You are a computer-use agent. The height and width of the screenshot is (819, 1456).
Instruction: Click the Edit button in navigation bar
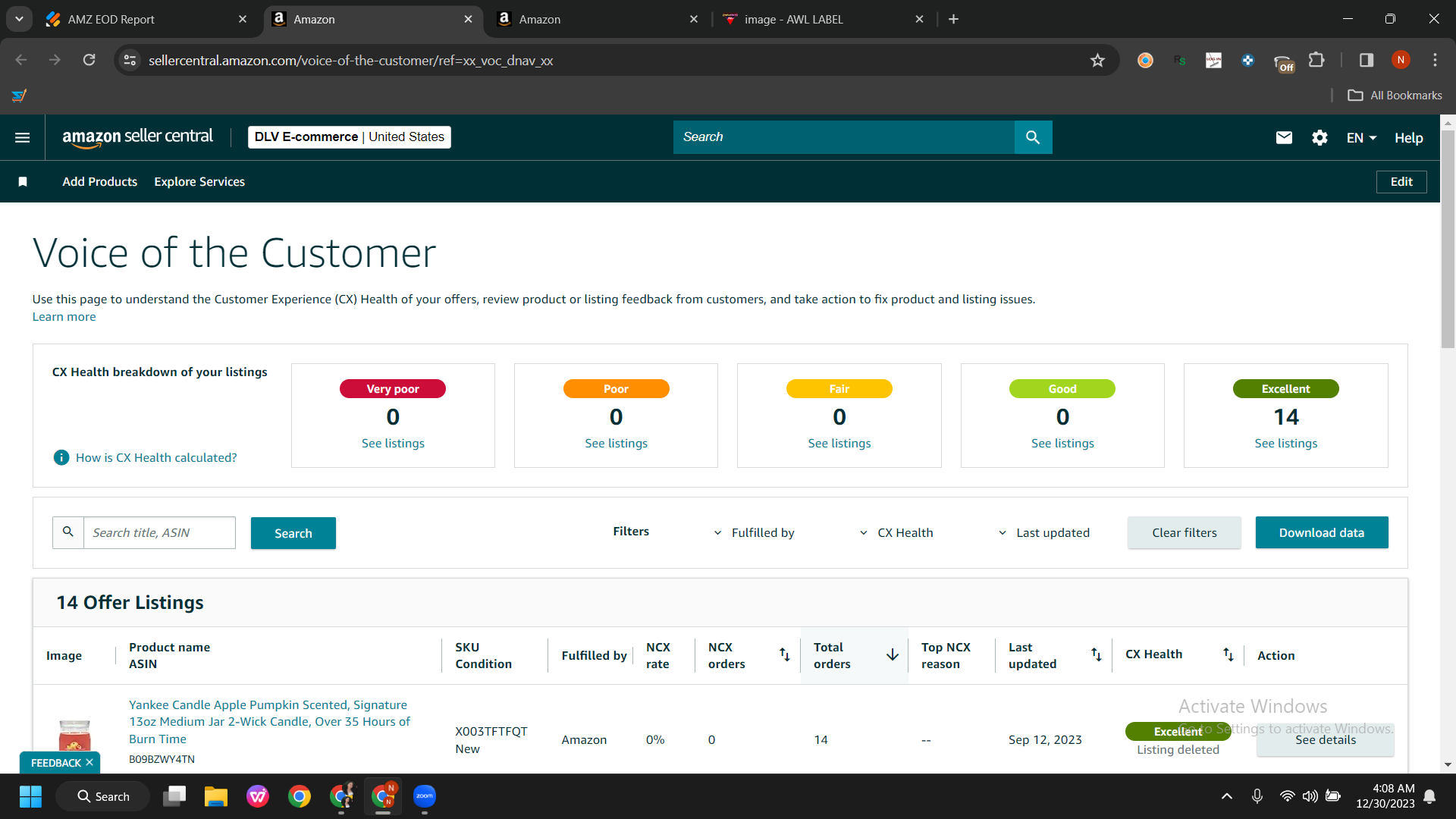point(1401,181)
